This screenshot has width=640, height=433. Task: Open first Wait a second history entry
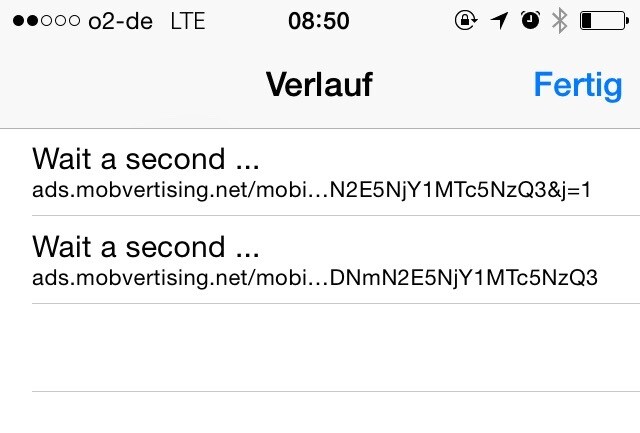point(320,172)
